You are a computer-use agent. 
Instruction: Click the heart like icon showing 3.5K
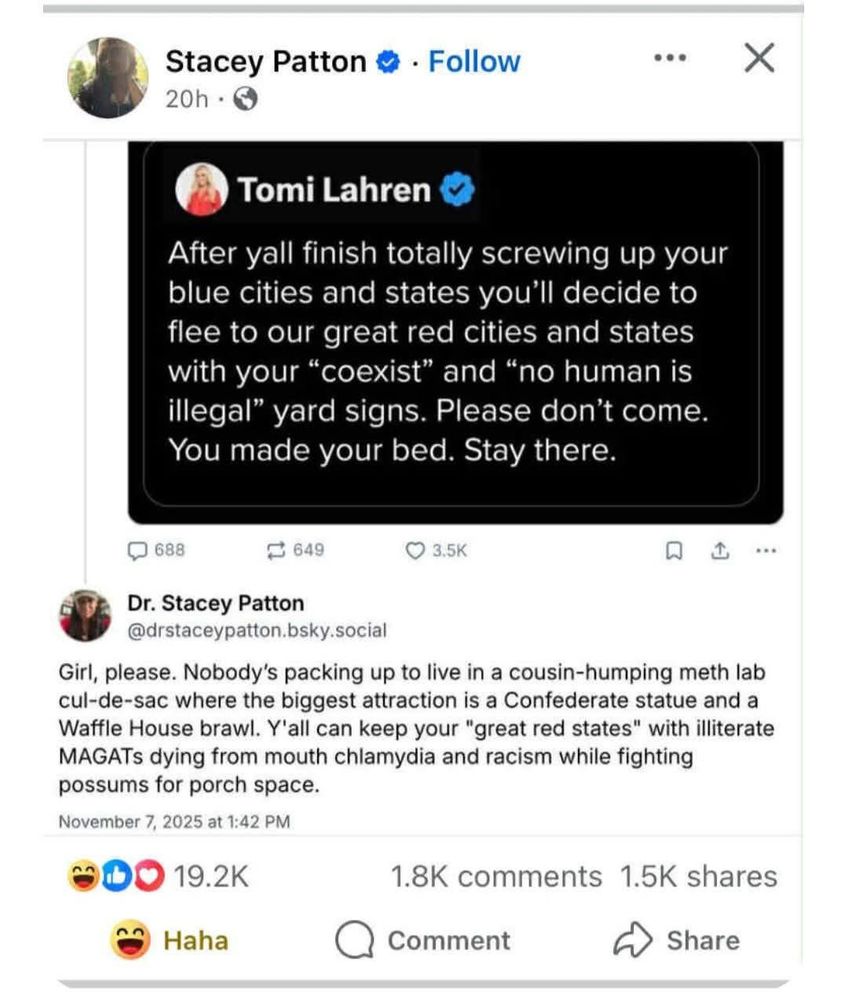tap(415, 550)
